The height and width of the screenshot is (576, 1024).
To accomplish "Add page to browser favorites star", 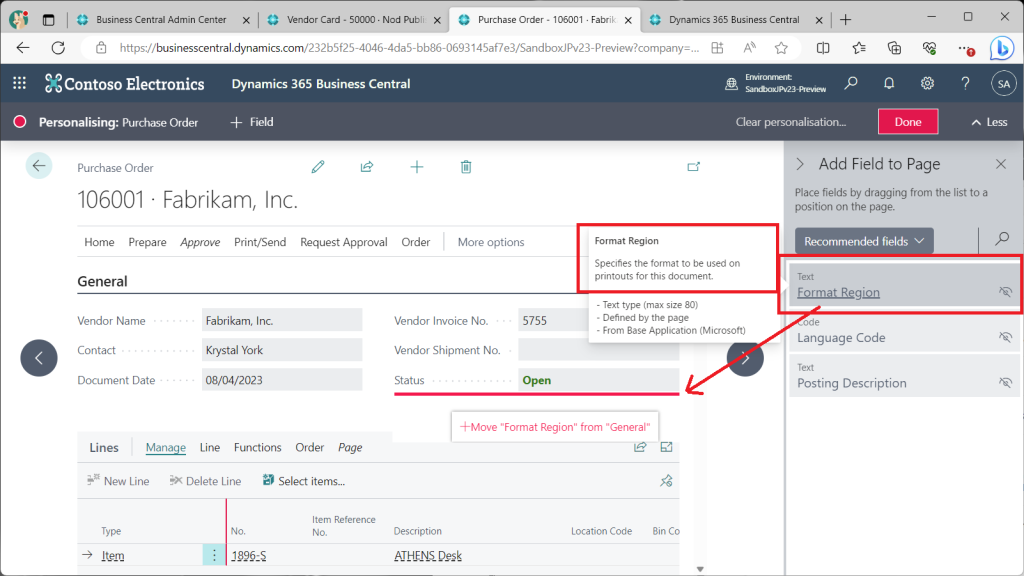I will click(x=781, y=48).
